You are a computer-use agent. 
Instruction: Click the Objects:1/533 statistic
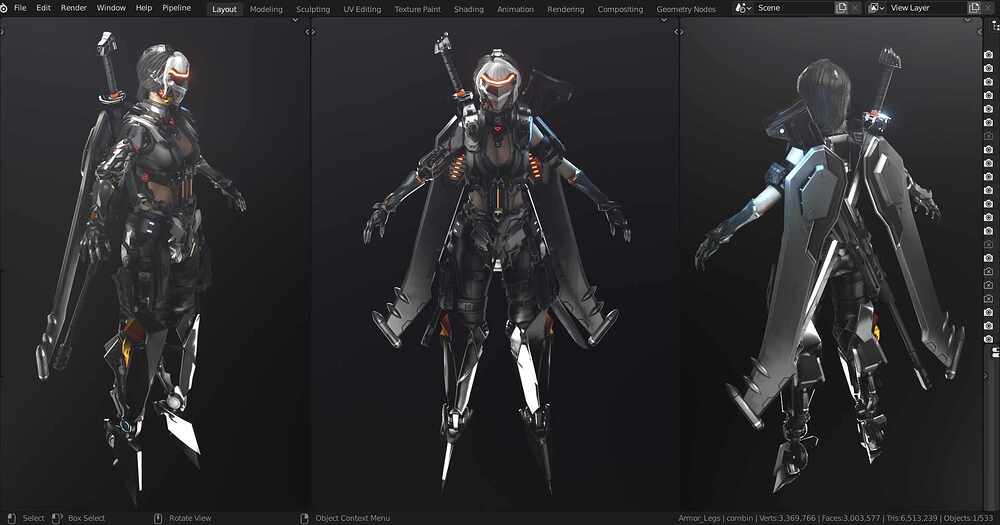coord(969,518)
